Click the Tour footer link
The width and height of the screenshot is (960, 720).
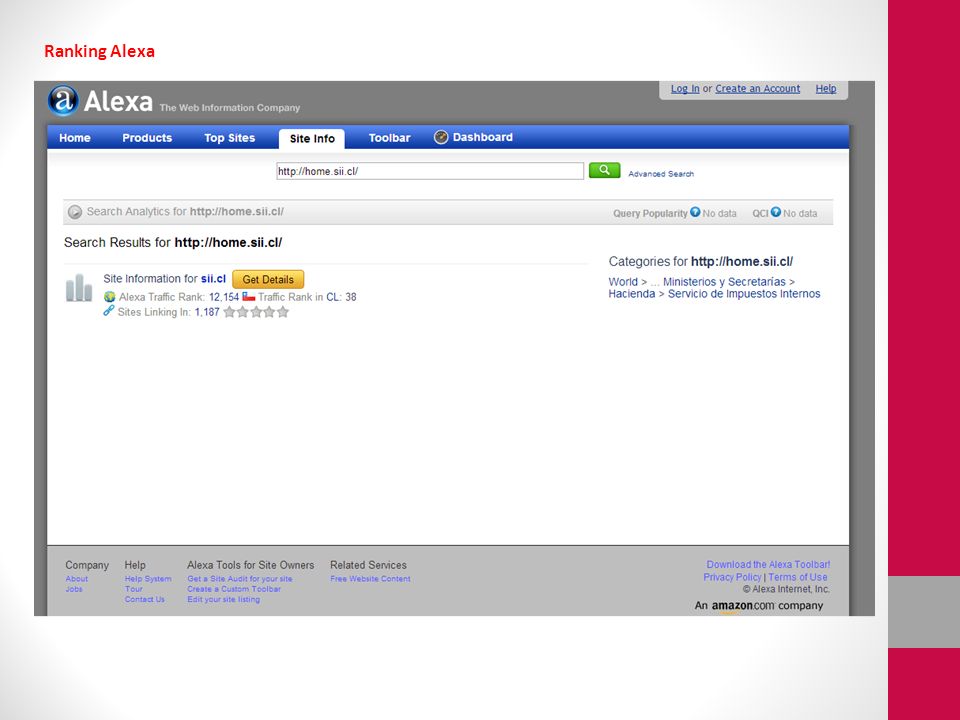click(x=133, y=589)
